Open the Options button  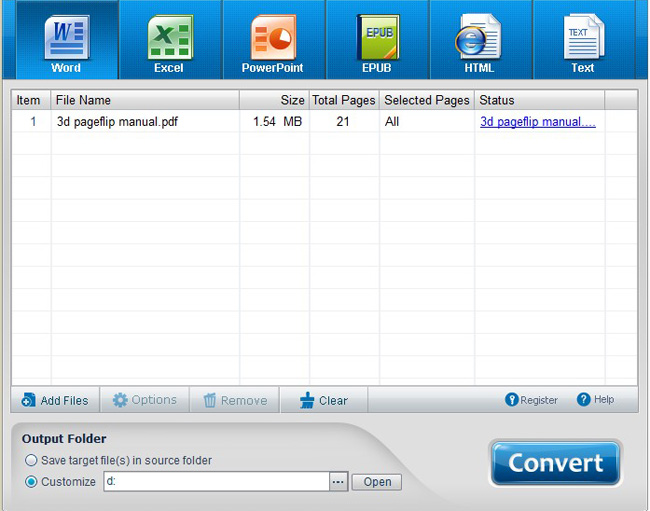coord(145,400)
